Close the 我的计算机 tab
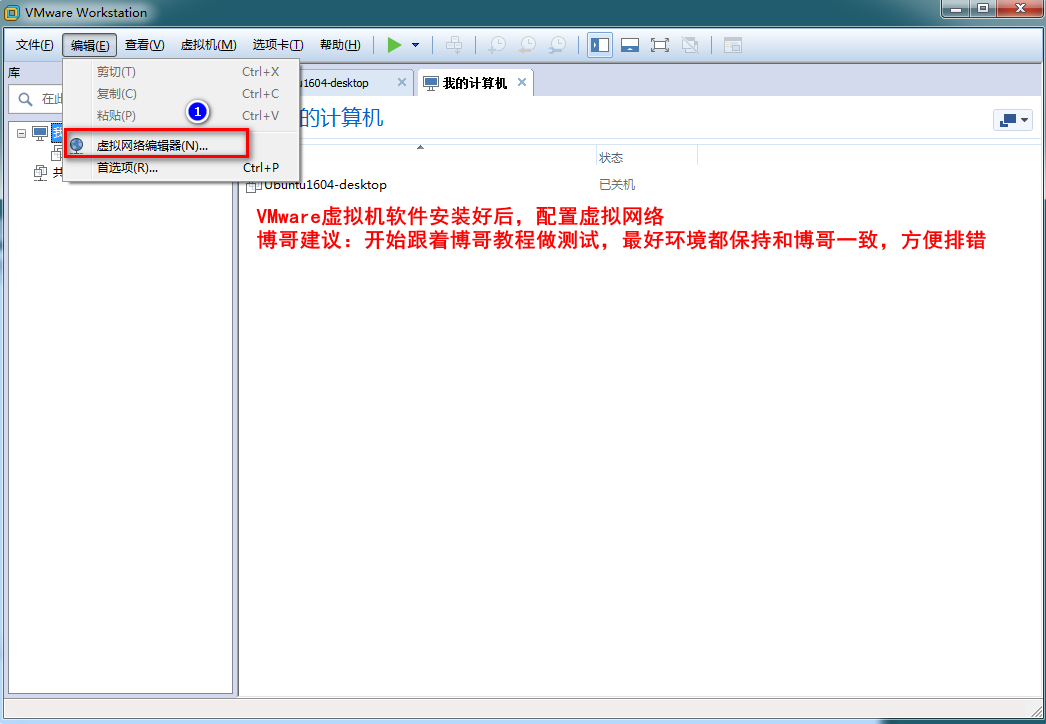 522,82
